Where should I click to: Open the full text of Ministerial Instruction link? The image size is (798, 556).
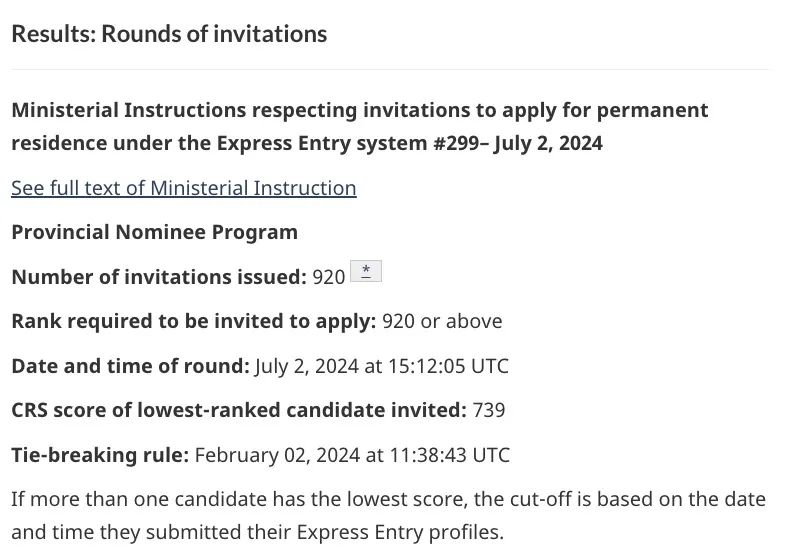pos(183,188)
